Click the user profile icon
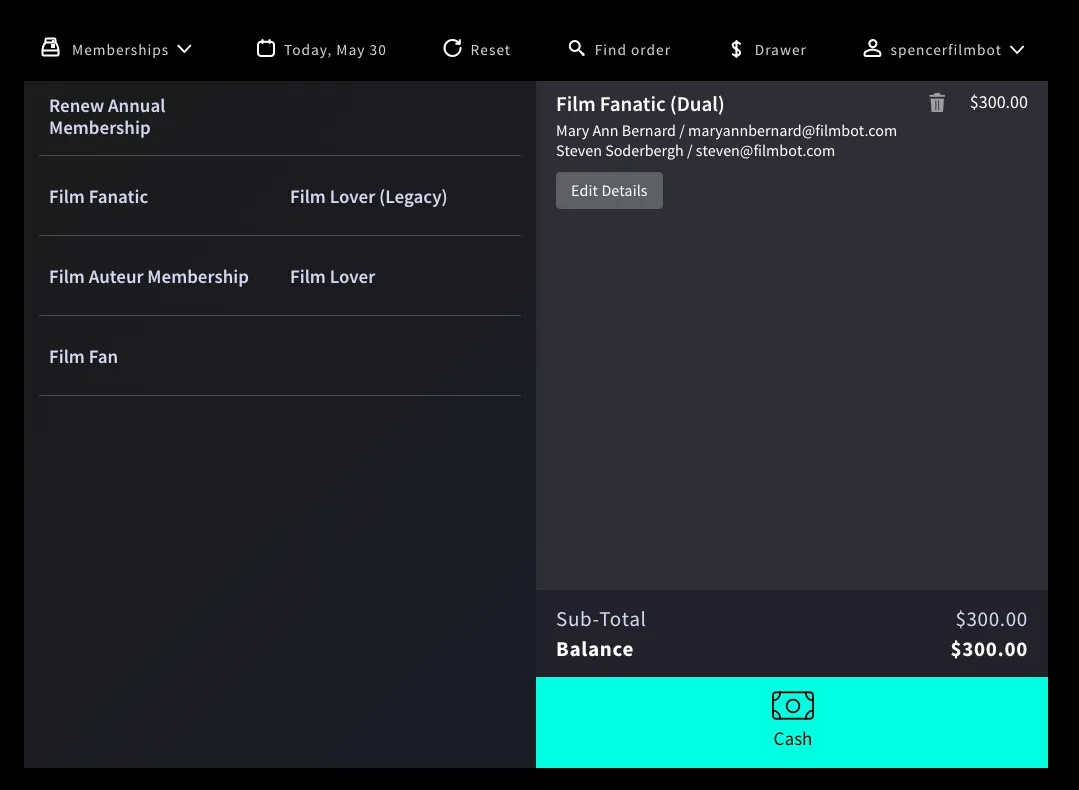Viewport: 1079px width, 790px height. click(x=872, y=48)
